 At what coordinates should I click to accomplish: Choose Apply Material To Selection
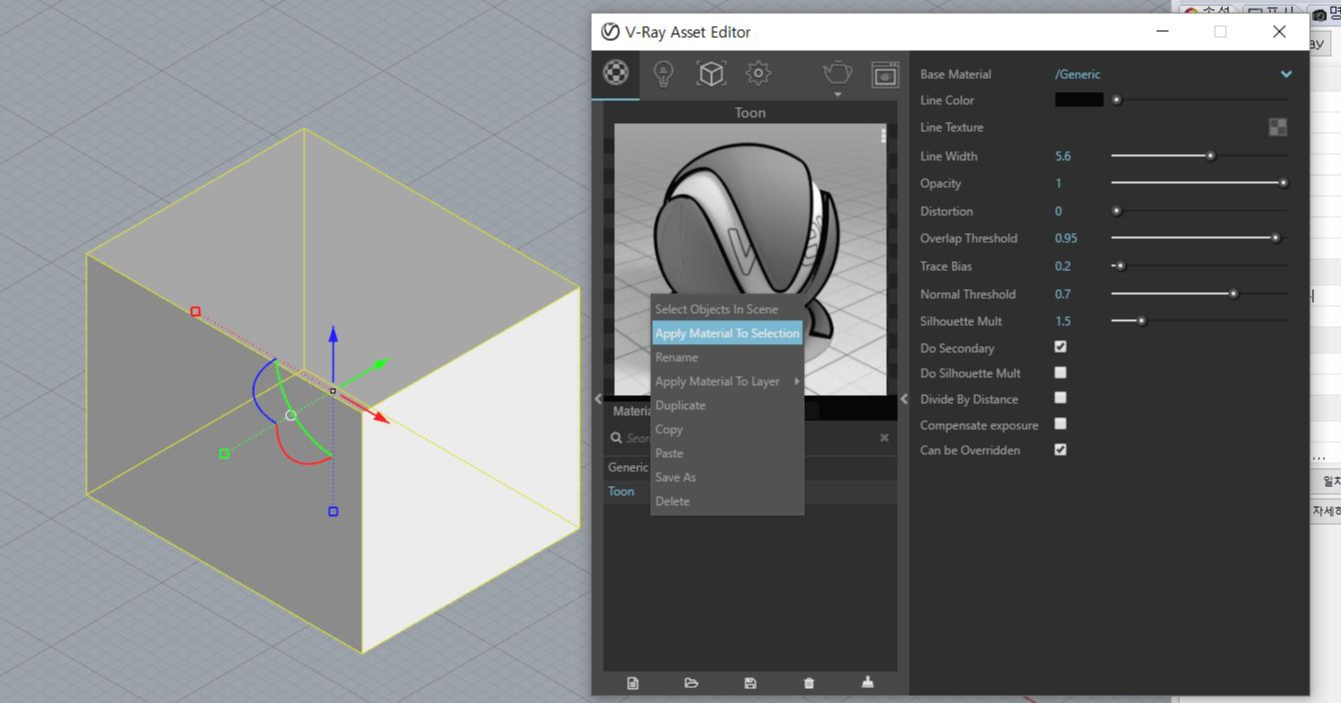(x=727, y=333)
